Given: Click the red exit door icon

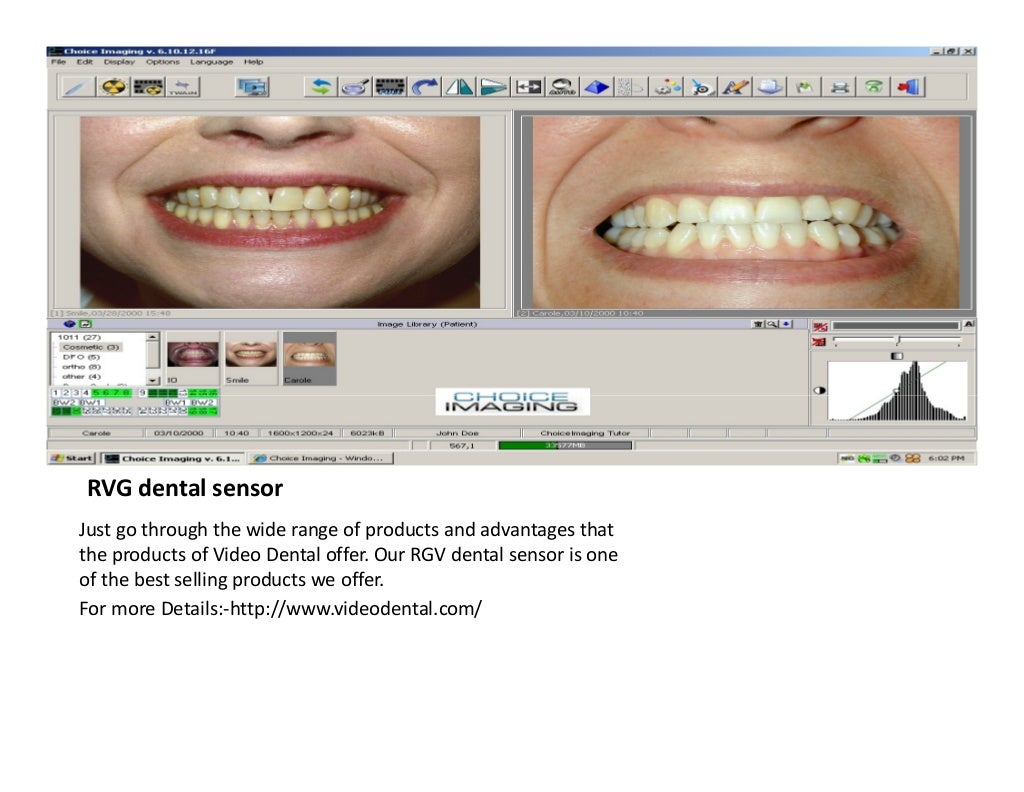Looking at the screenshot, I should tap(908, 87).
